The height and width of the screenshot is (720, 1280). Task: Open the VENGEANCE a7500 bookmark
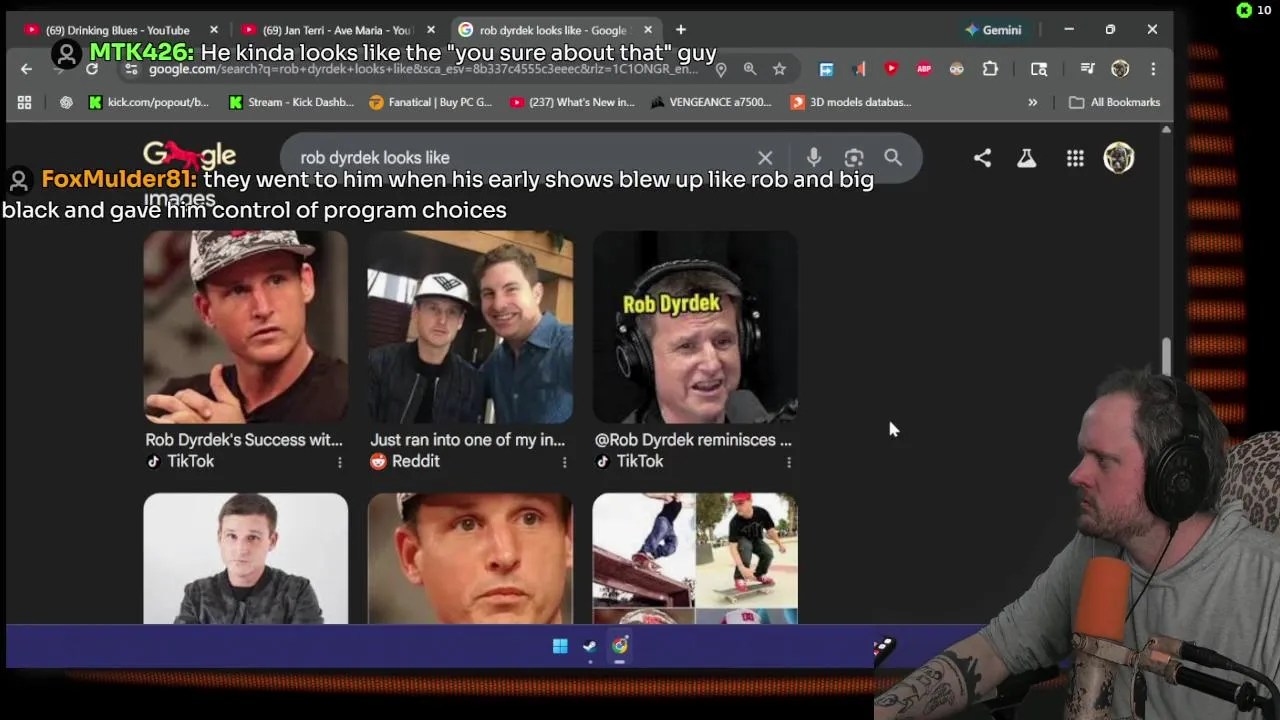(711, 102)
